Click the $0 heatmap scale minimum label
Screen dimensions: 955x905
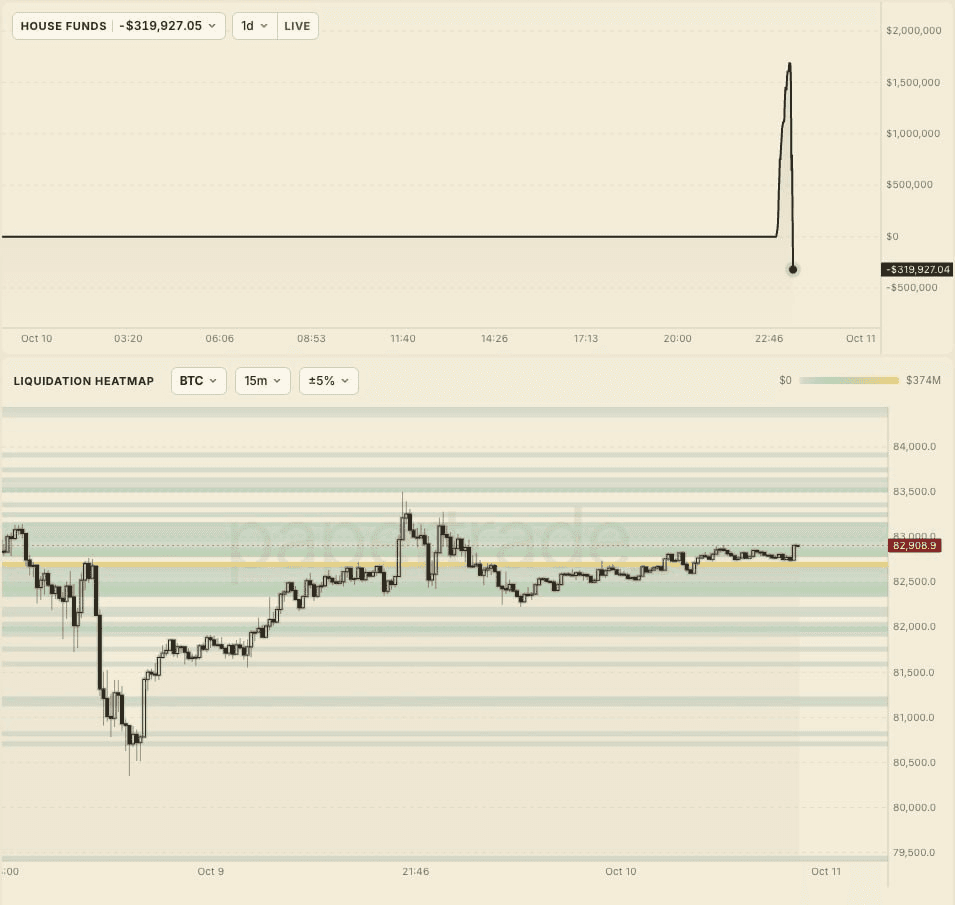coord(785,381)
